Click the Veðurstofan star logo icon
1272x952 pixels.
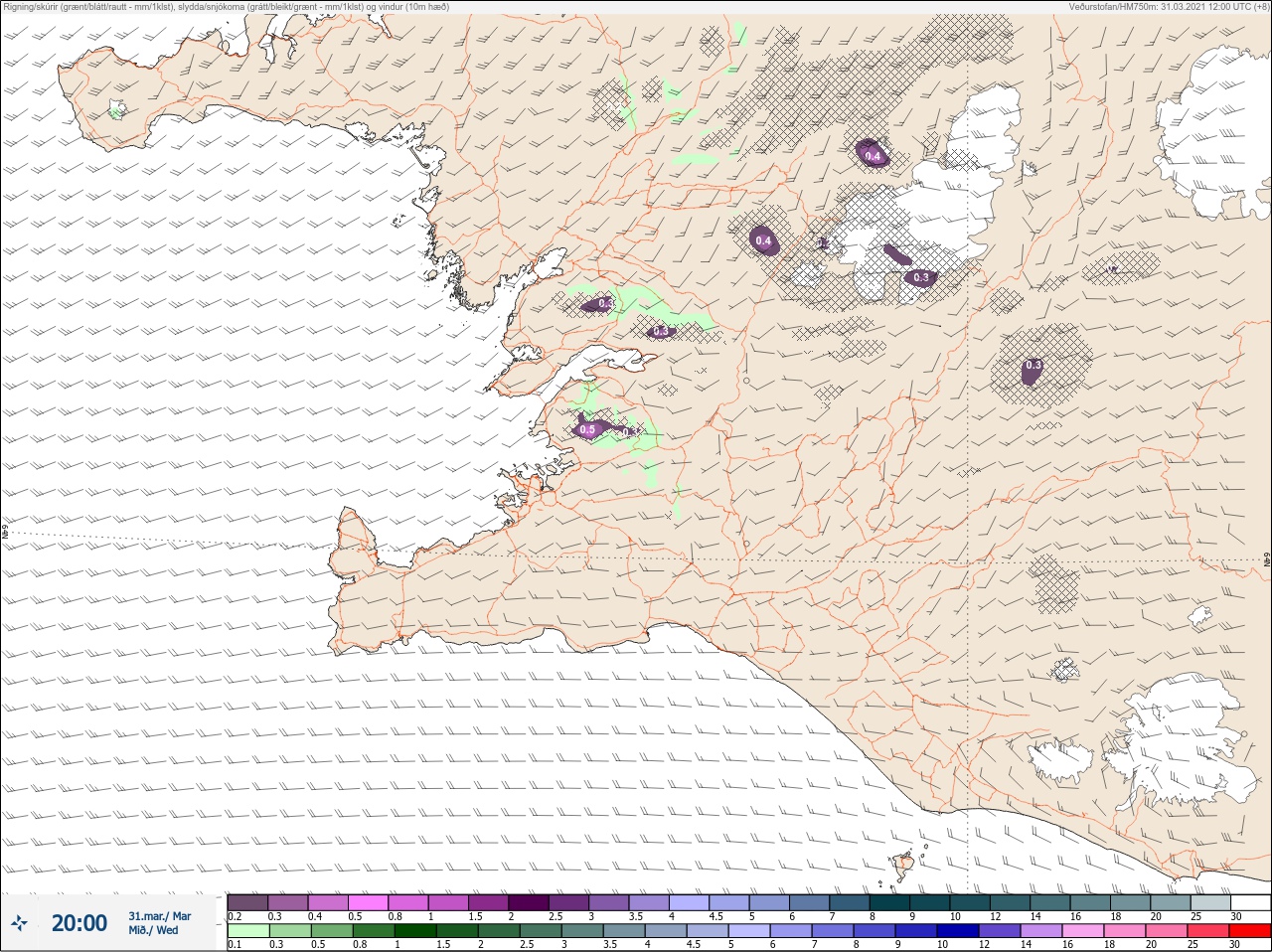[x=19, y=923]
